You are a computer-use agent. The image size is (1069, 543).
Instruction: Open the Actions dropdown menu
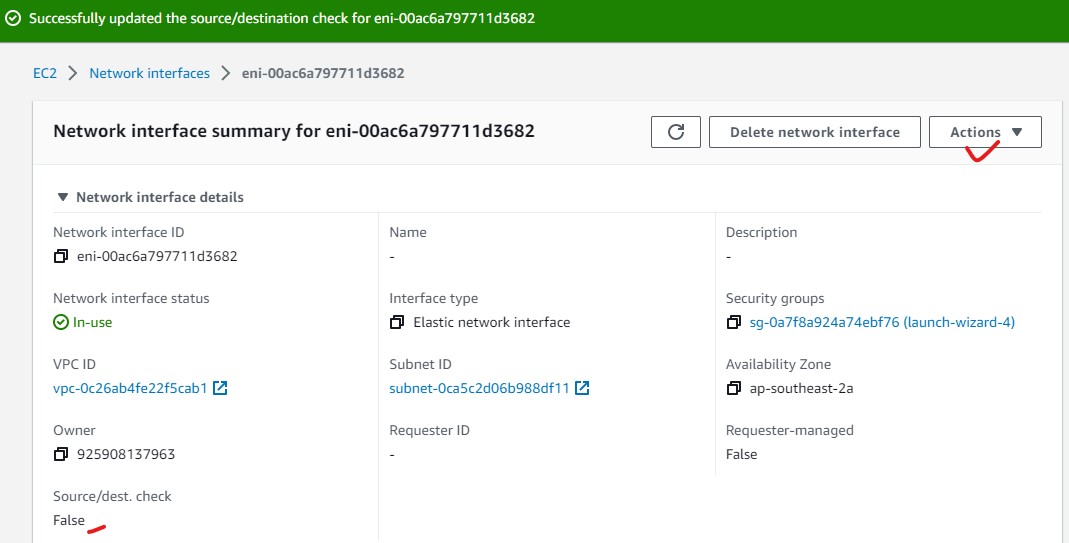(985, 132)
